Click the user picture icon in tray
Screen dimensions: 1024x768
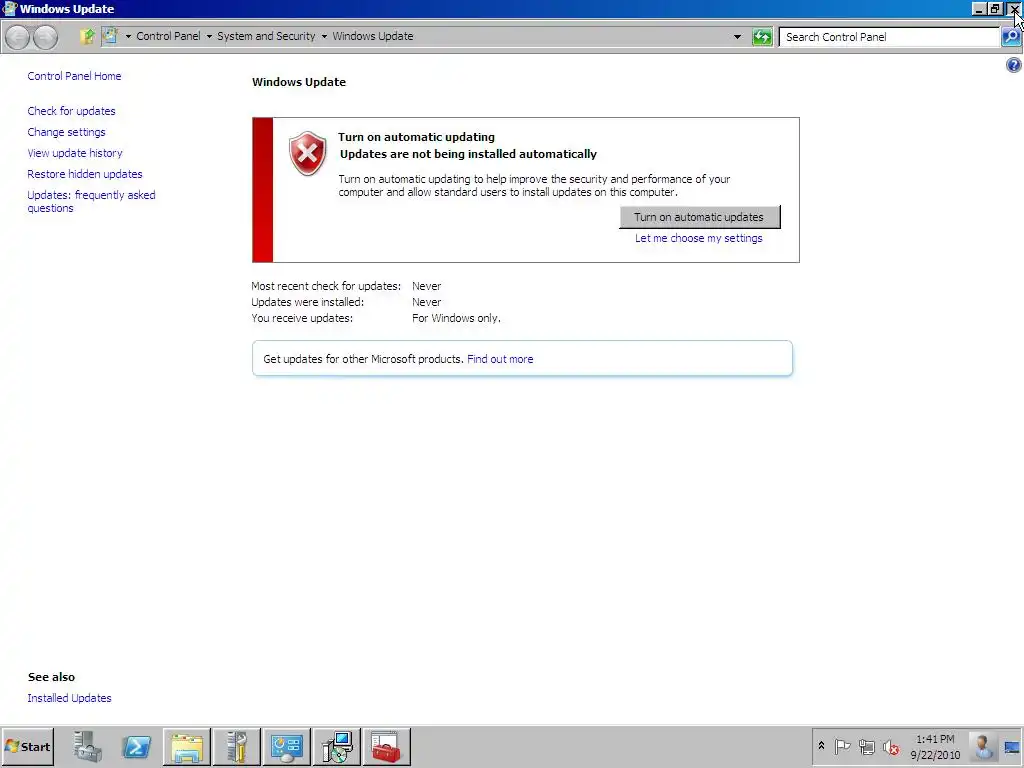coord(983,746)
